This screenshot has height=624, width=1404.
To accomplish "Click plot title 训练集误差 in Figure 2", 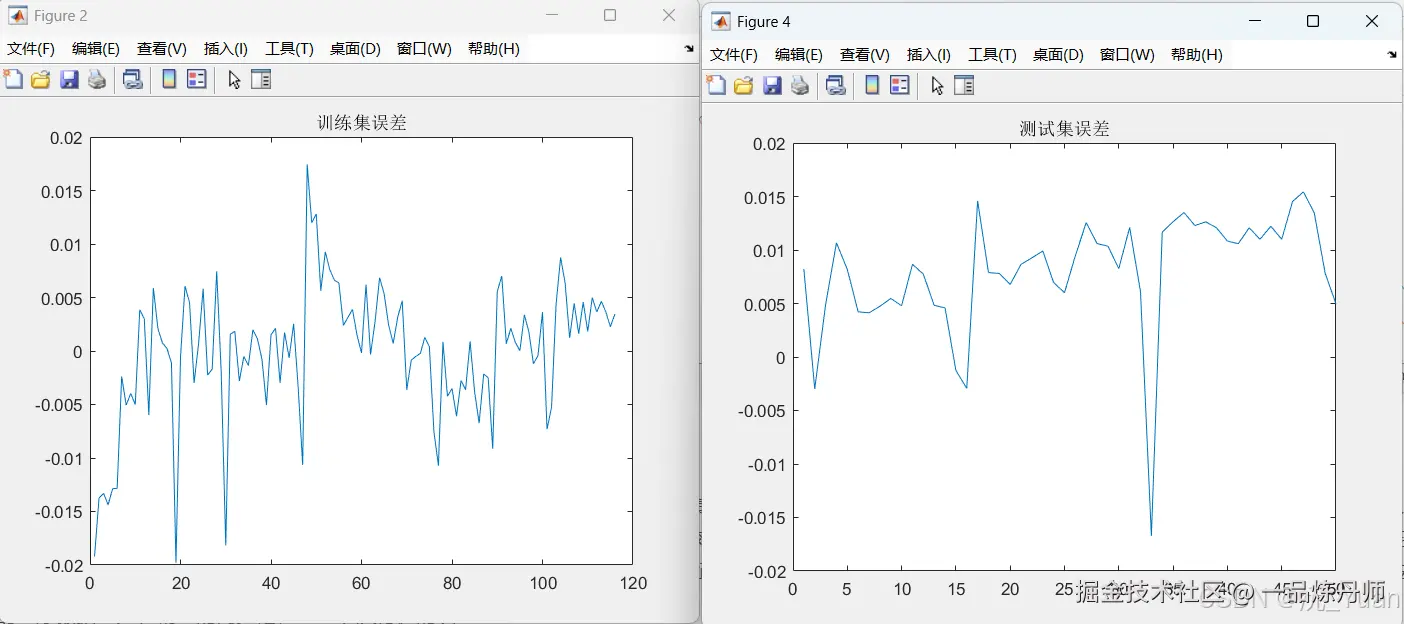I will tap(362, 123).
